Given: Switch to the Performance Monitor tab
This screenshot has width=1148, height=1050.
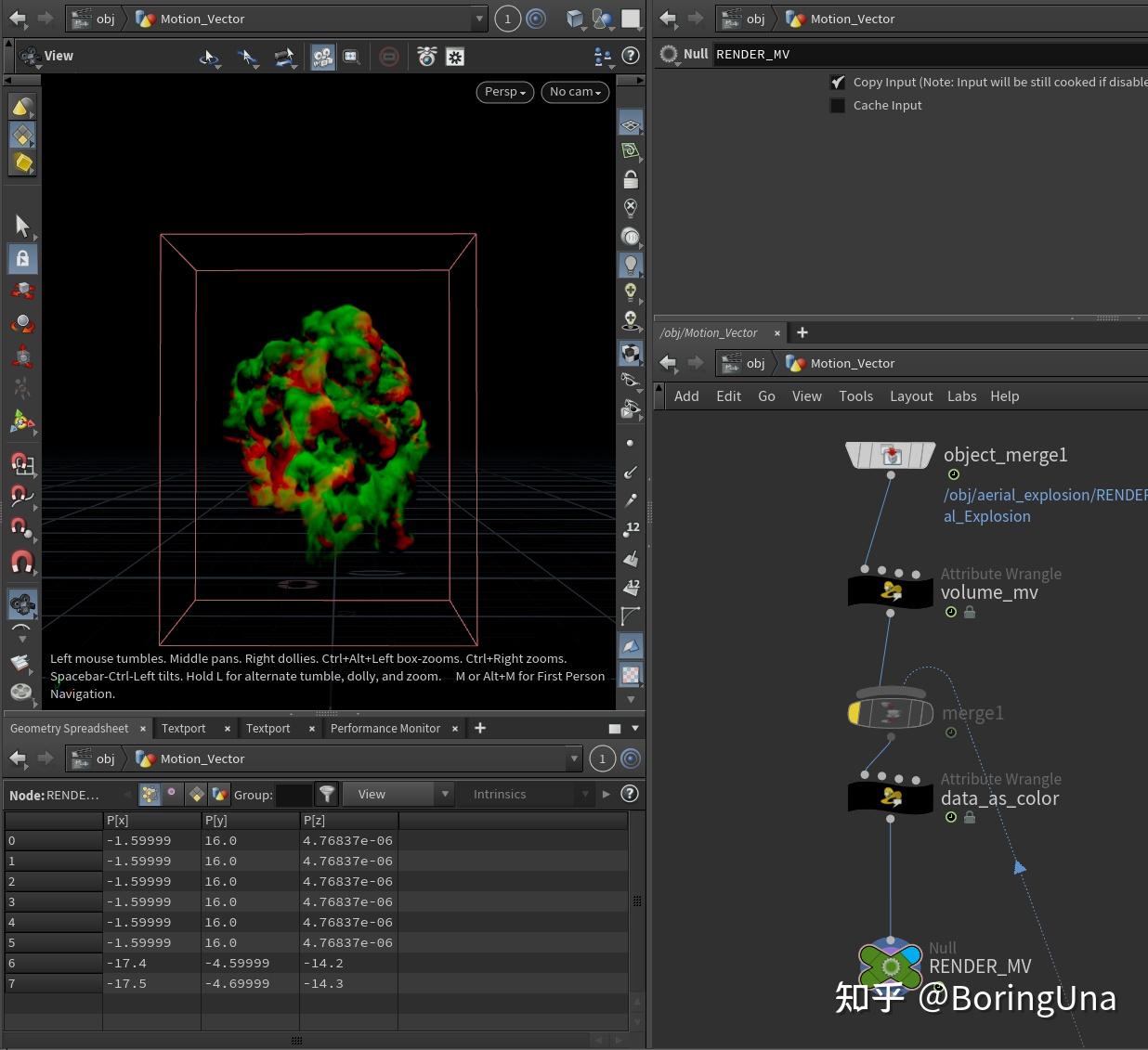Looking at the screenshot, I should click(385, 728).
